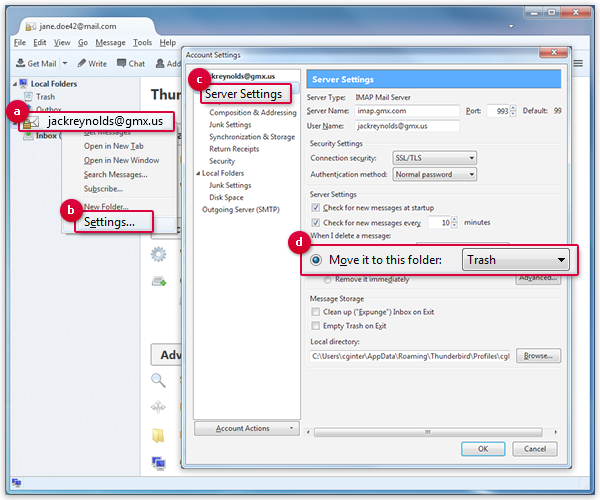Toggle Check for new messages at startup
The image size is (600, 500).
click(316, 207)
